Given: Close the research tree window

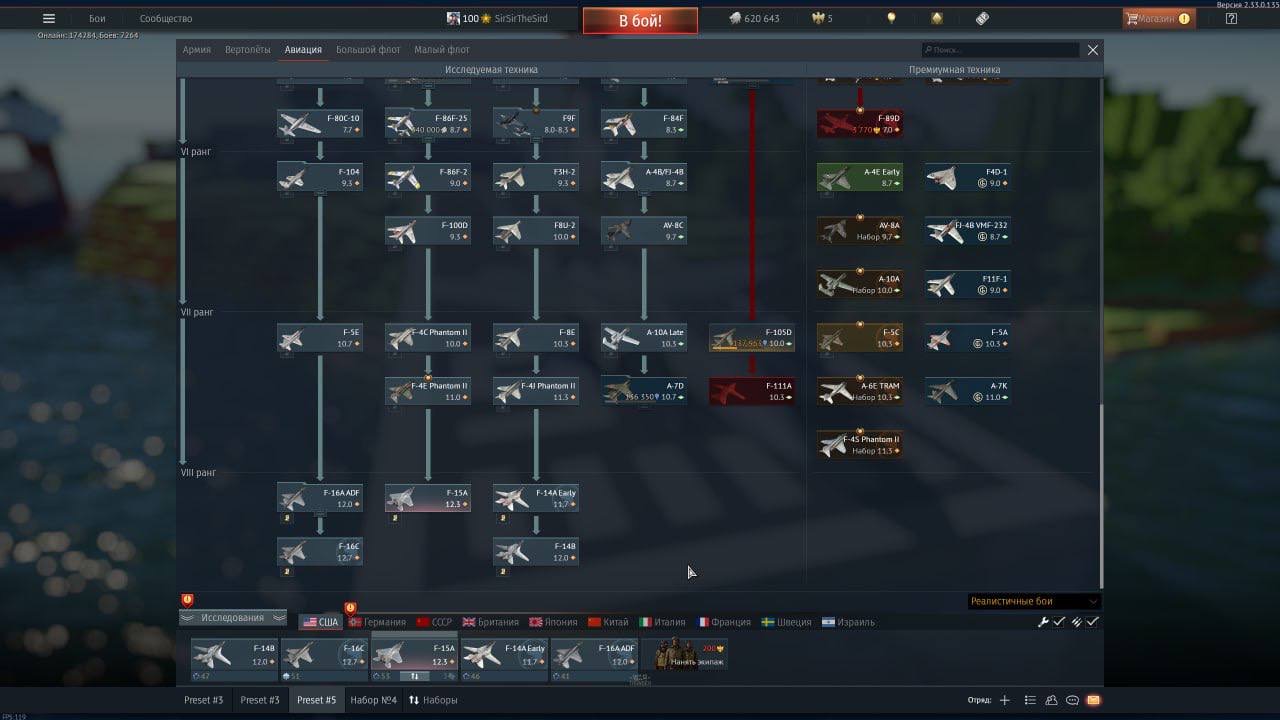Looking at the screenshot, I should click(x=1093, y=50).
